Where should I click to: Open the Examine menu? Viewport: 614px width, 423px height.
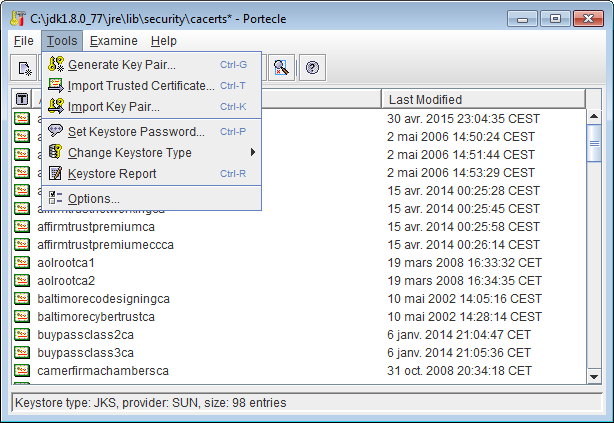[x=113, y=41]
